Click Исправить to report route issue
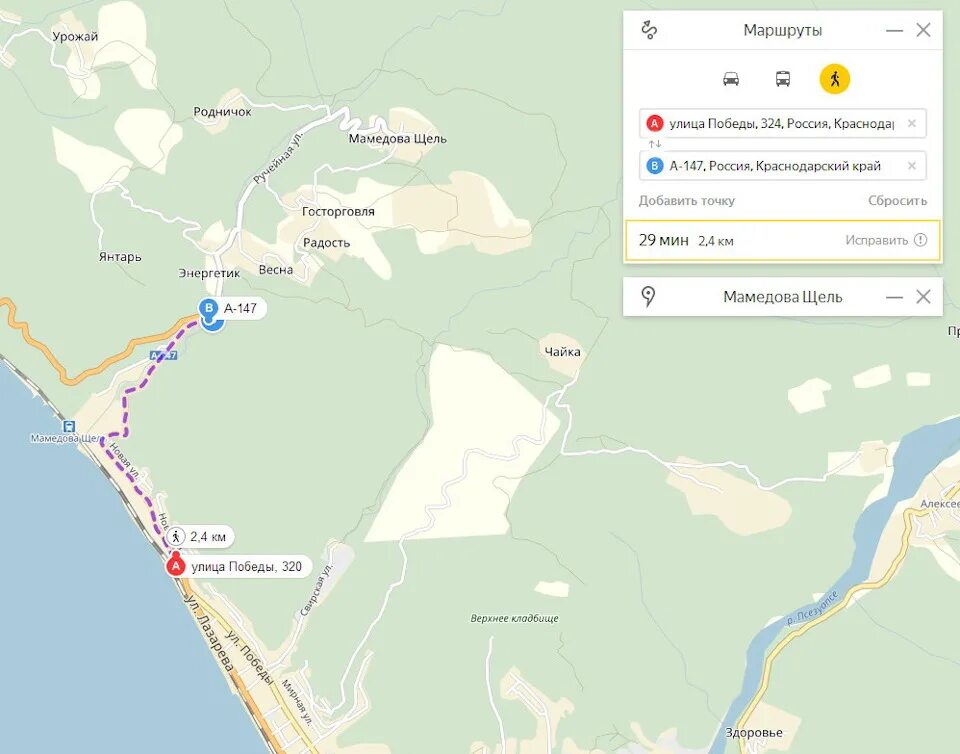The width and height of the screenshot is (960, 754). (x=876, y=240)
